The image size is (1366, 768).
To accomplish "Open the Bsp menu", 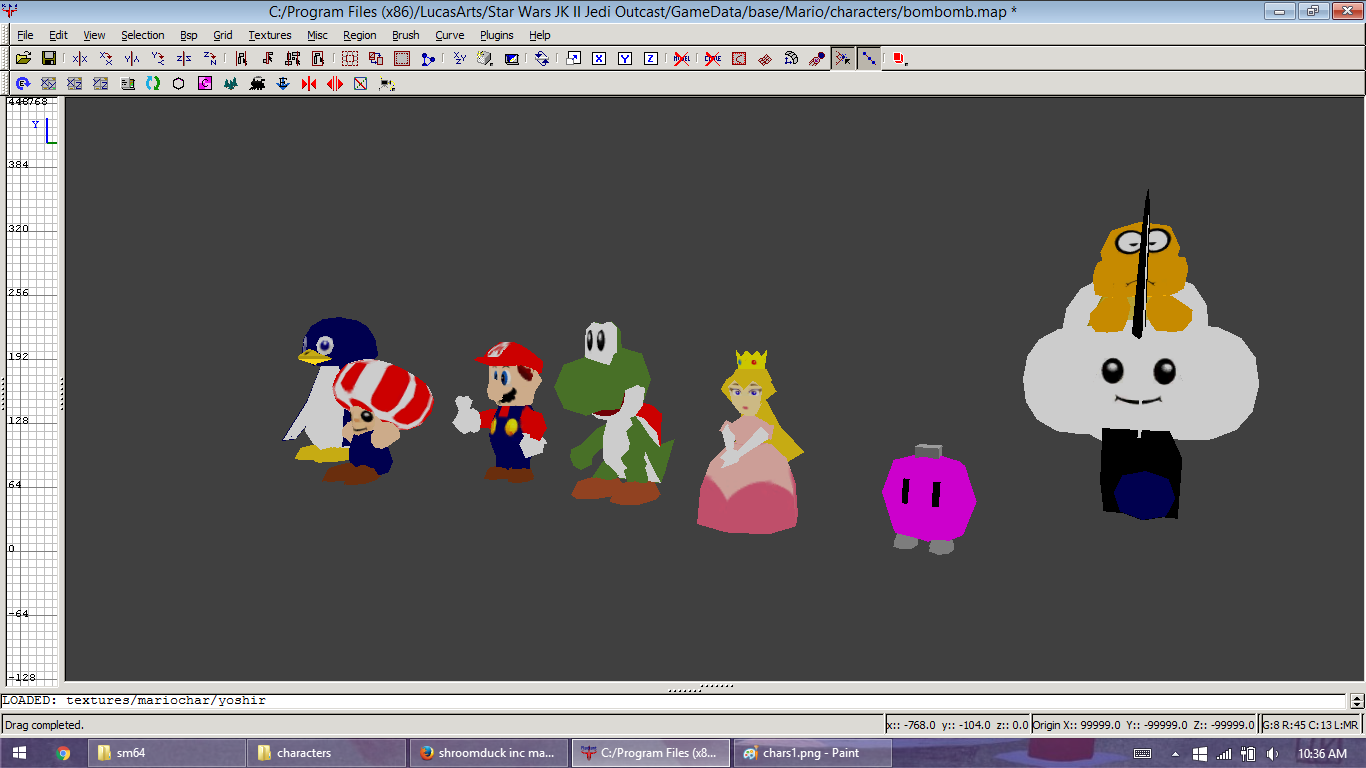I will 189,35.
